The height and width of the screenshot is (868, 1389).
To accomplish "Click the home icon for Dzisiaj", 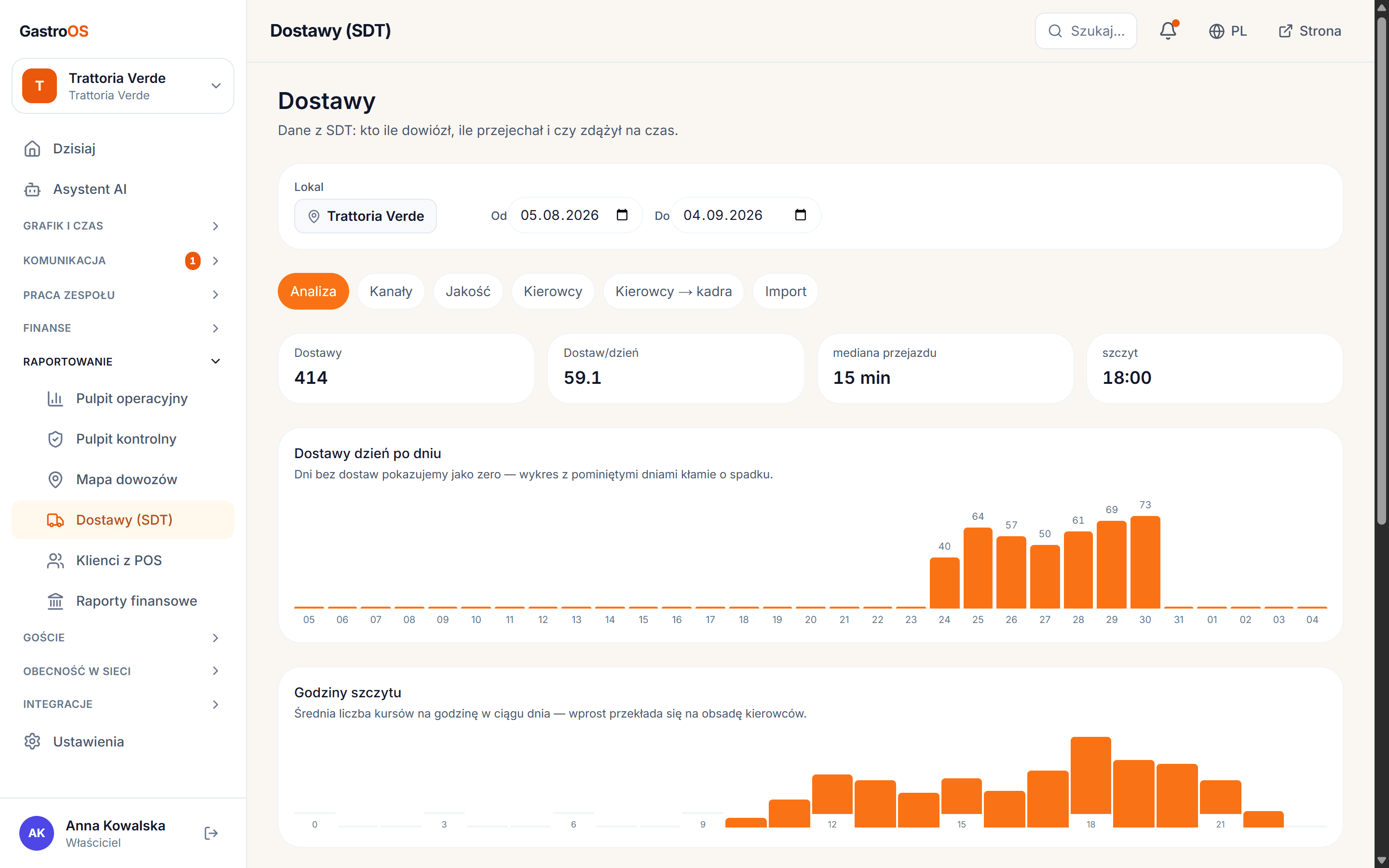I will click(32, 149).
